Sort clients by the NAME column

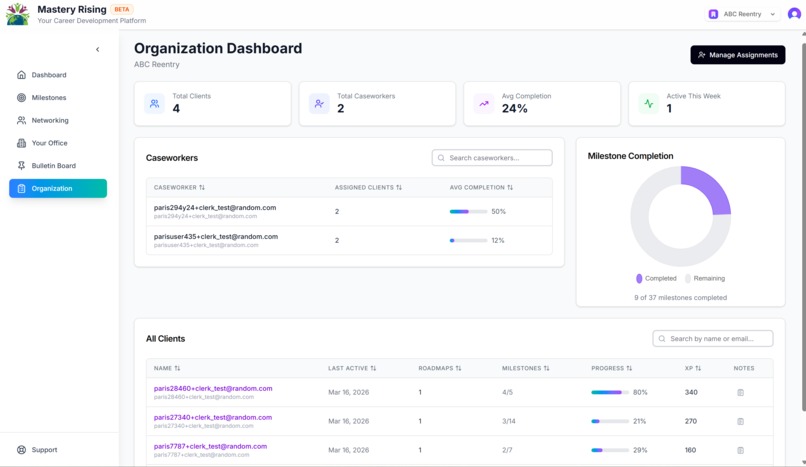[167, 368]
